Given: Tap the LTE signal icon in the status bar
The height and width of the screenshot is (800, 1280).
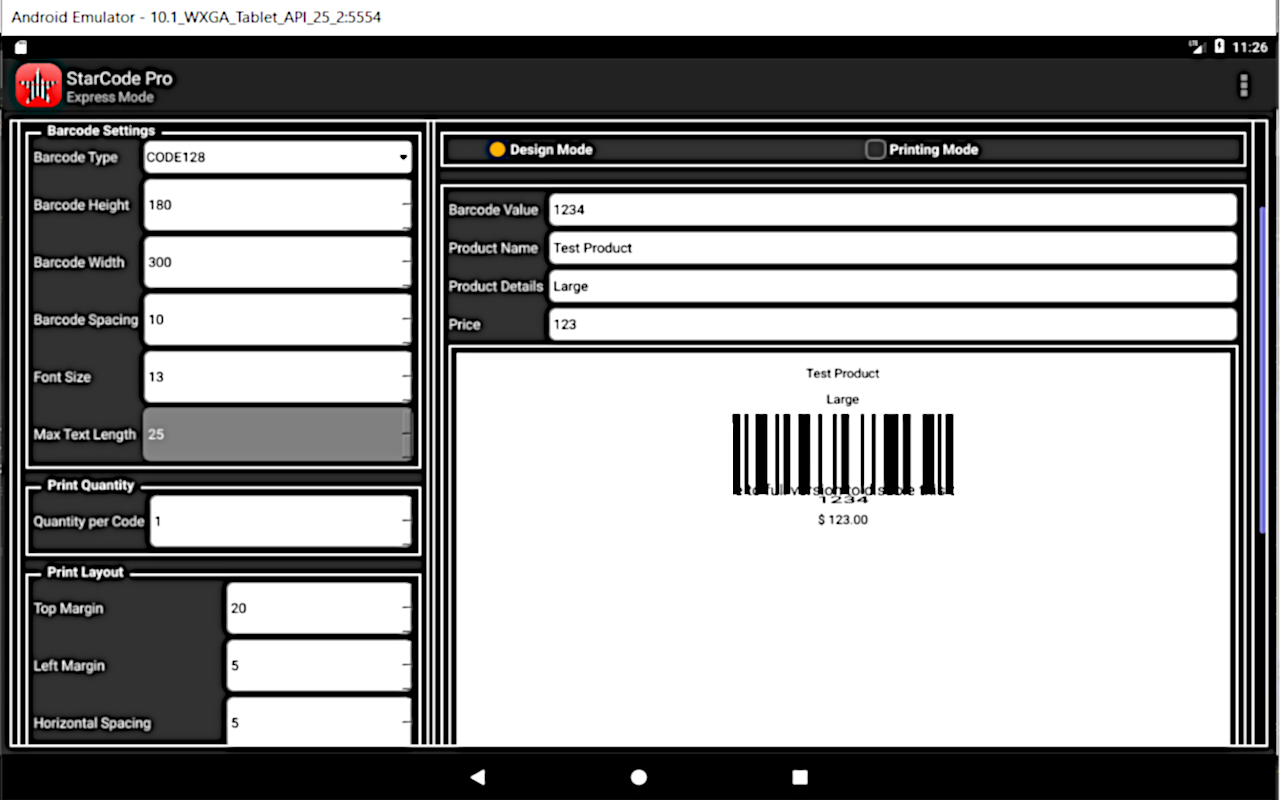Looking at the screenshot, I should pyautogui.click(x=1196, y=46).
